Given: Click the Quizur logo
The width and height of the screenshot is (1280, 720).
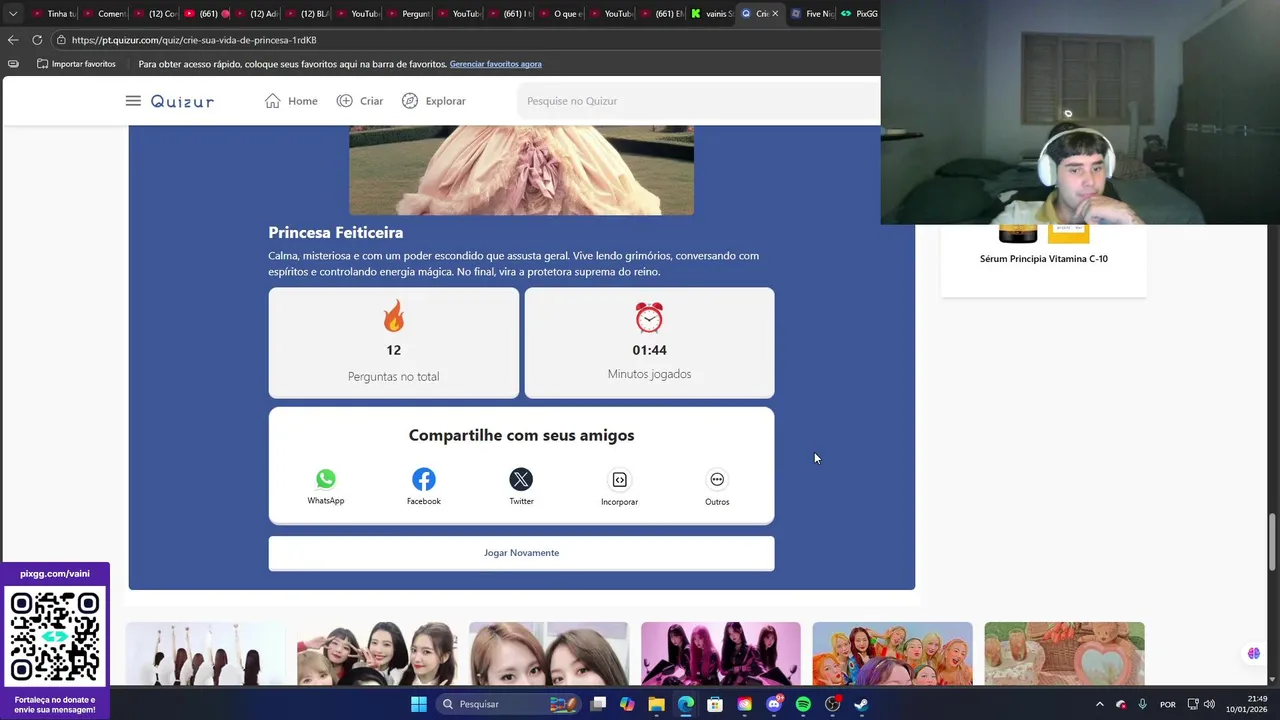Looking at the screenshot, I should 182,101.
